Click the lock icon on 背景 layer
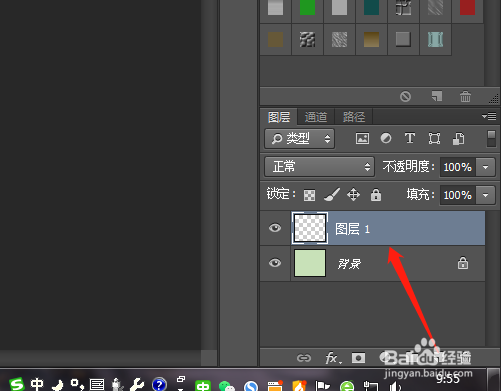Screen dimensions: 501x391 [x=463, y=263]
